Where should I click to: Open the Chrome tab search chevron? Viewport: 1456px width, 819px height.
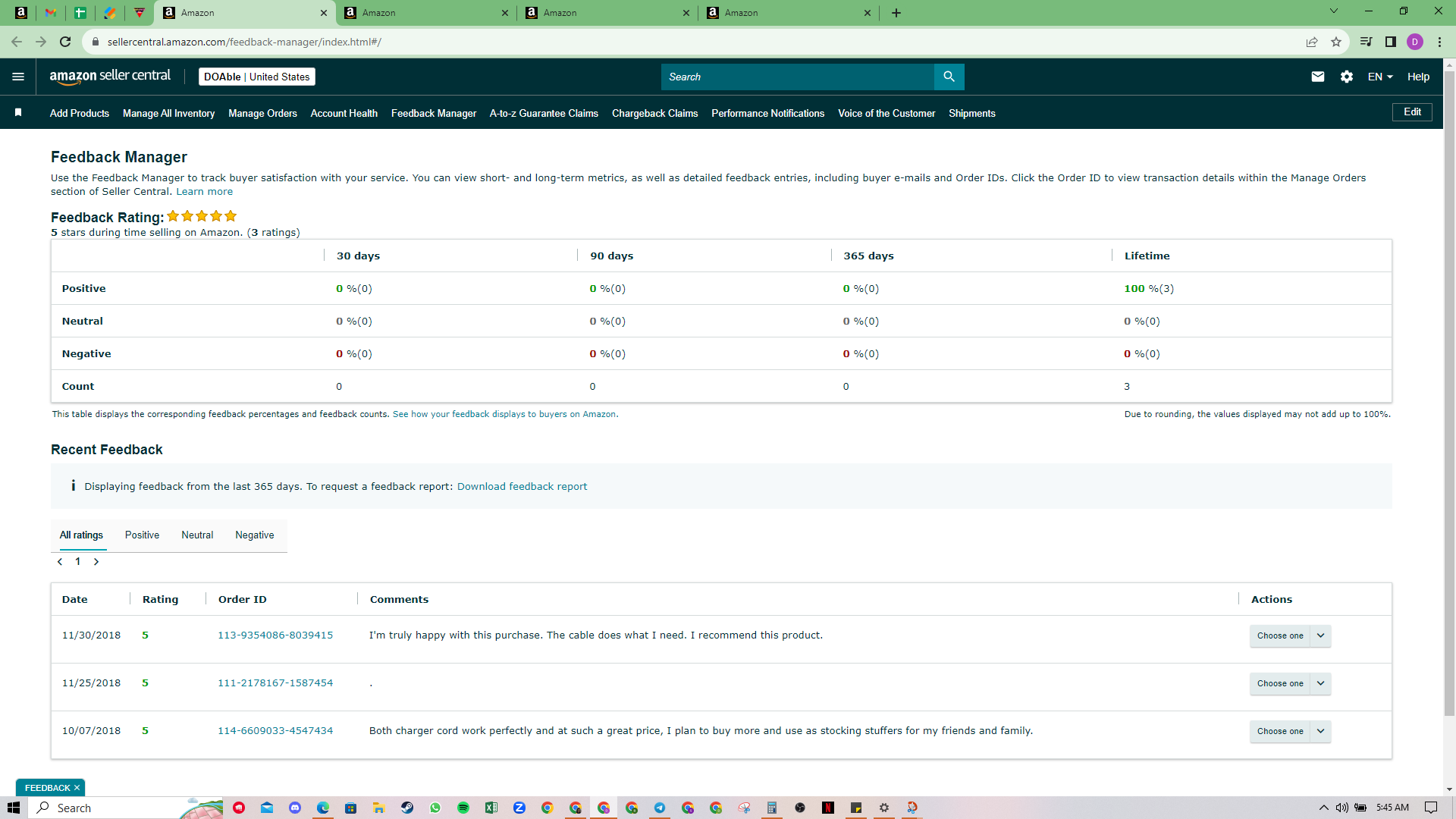(x=1334, y=11)
